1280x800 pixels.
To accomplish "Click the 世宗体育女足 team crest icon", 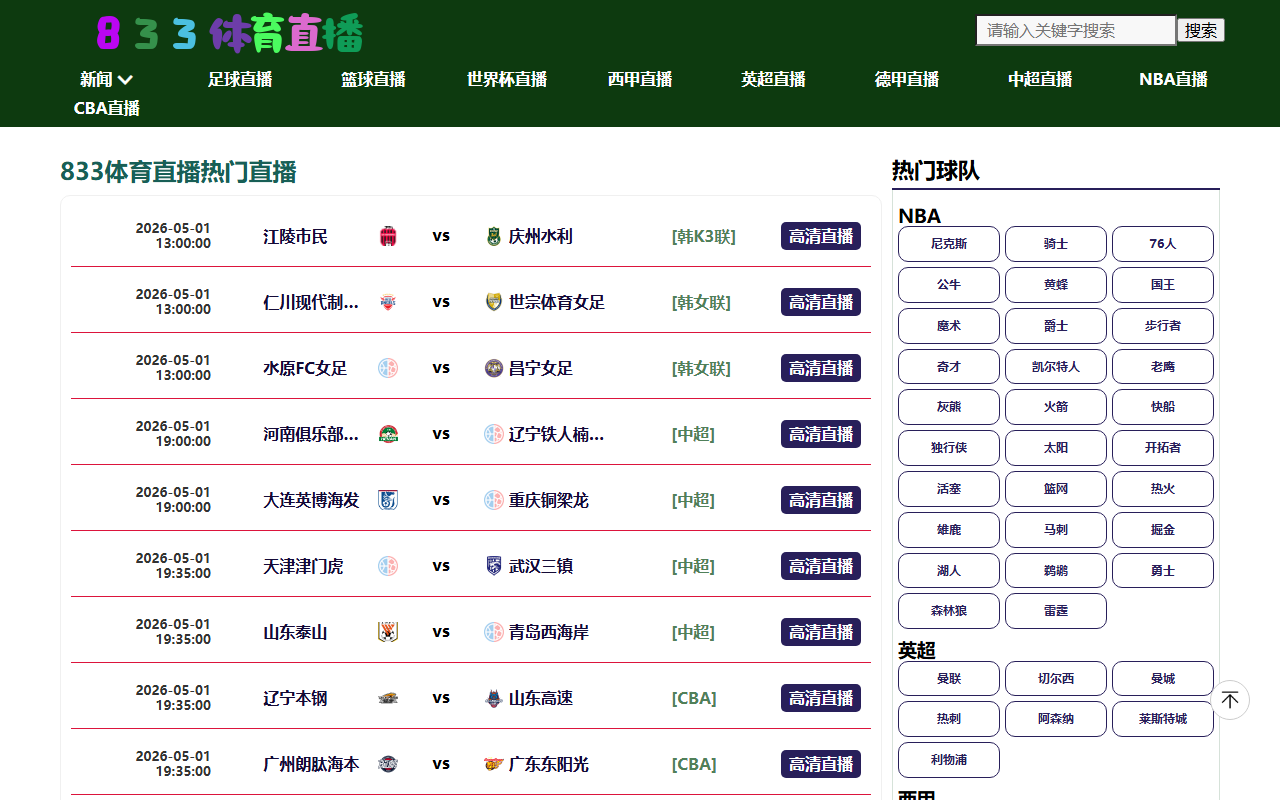I will (x=493, y=302).
